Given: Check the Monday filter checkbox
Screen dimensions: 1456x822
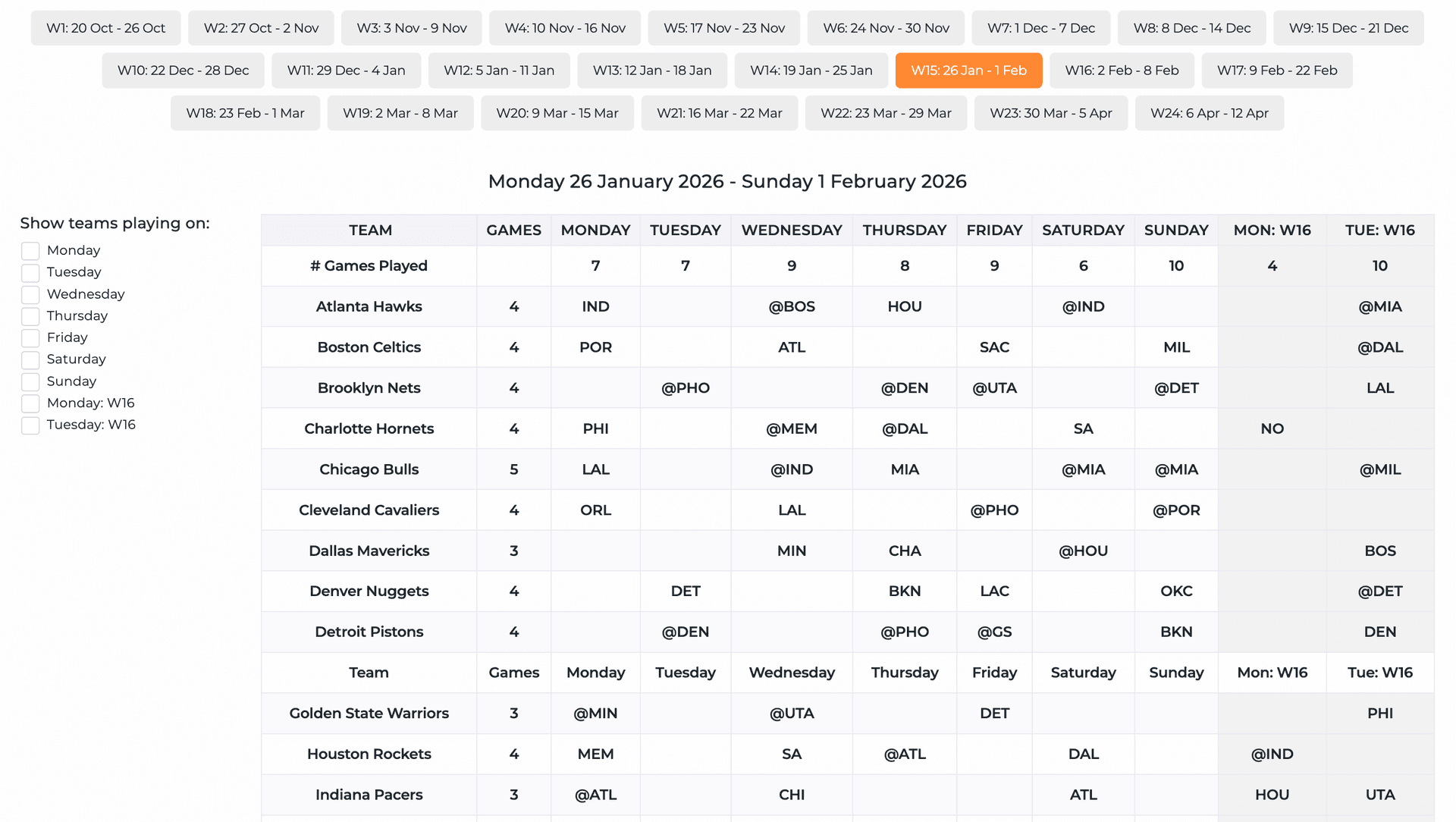Looking at the screenshot, I should click(x=30, y=251).
